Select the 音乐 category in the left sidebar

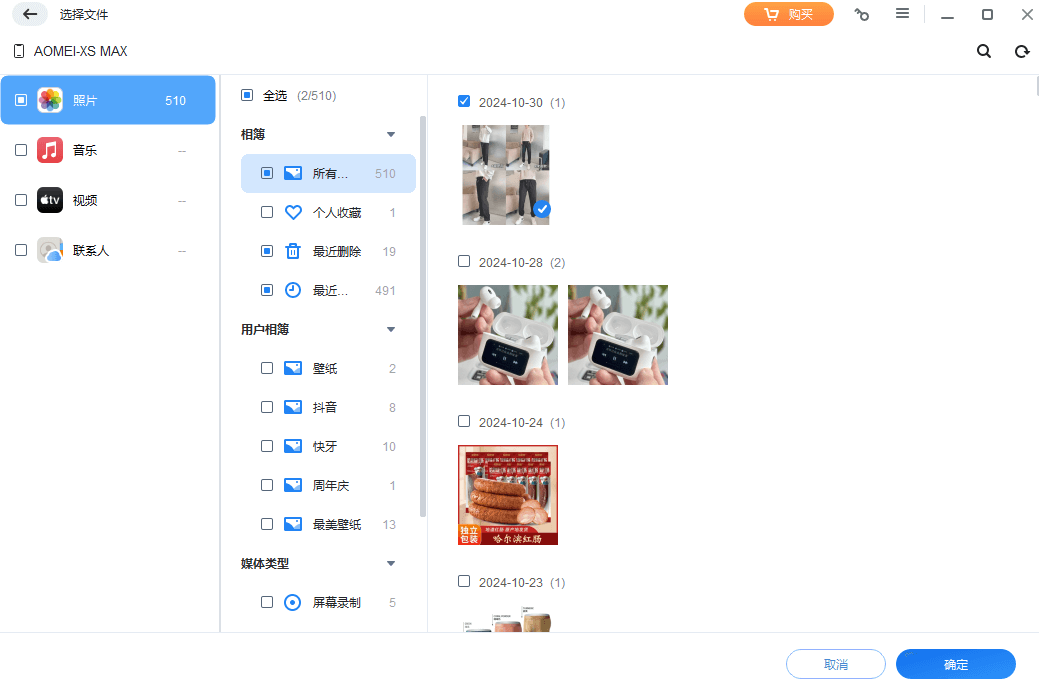[x=84, y=150]
